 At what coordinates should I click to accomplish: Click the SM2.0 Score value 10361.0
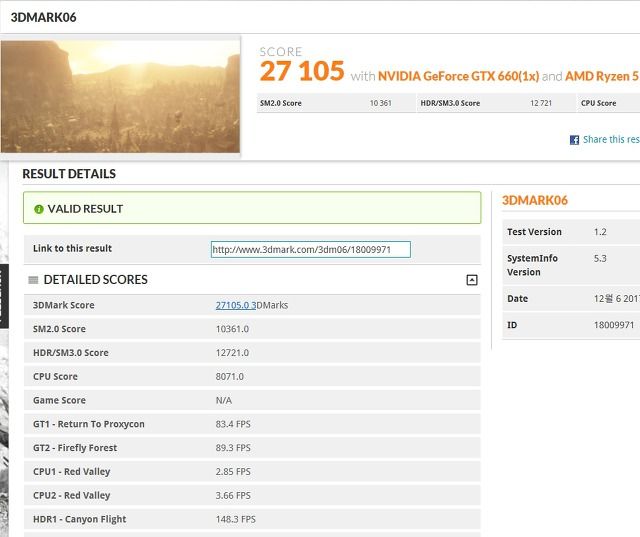pos(232,329)
